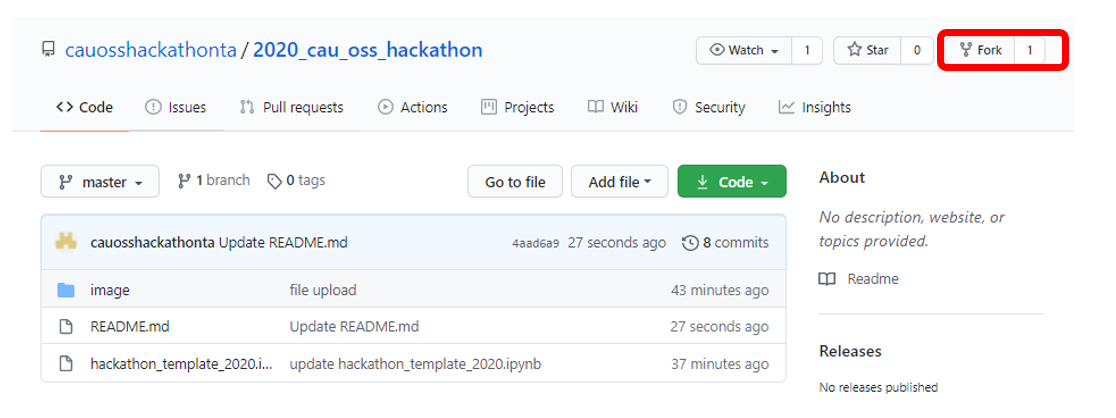This screenshot has height=418, width=1116.
Task: Click the Projects board icon
Action: [488, 108]
